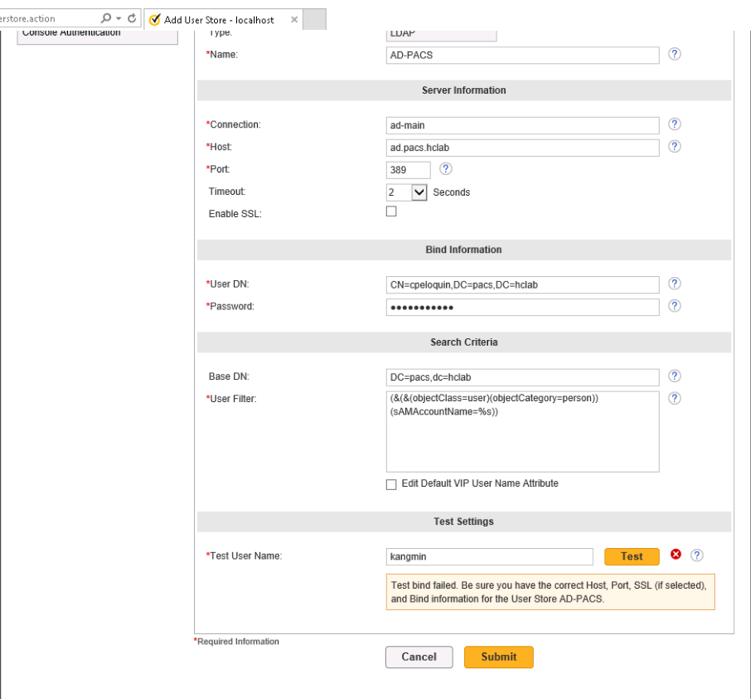Click the Test User Name field kangmin

pos(489,557)
